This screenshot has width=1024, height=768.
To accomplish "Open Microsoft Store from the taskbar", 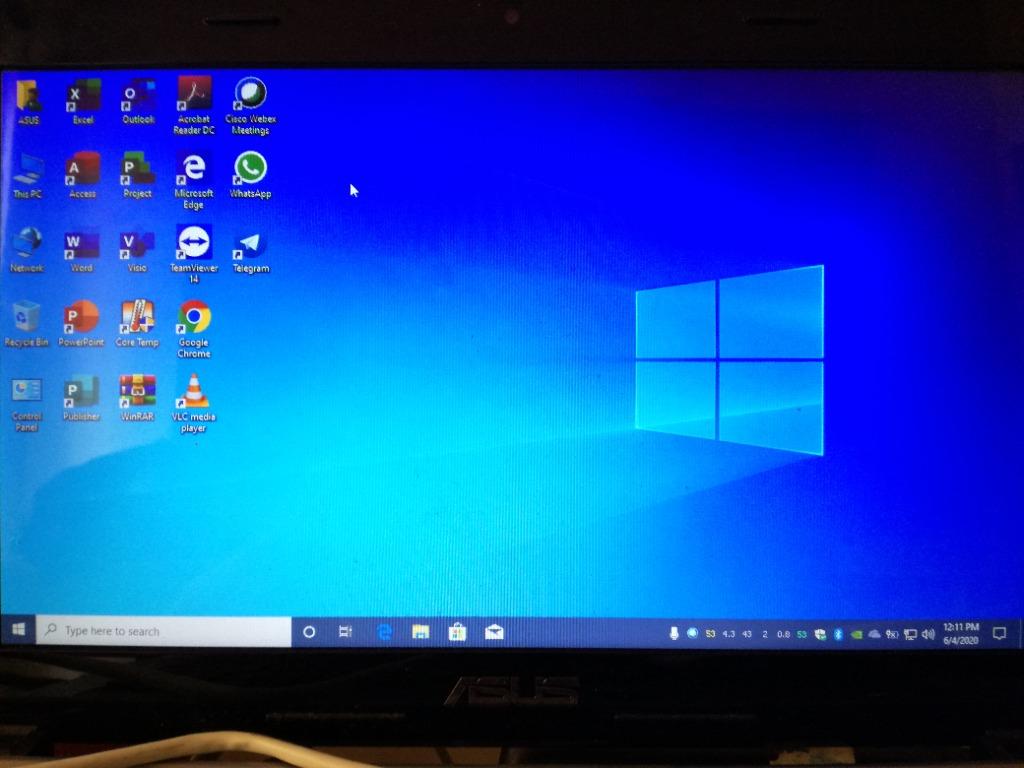I will 457,632.
